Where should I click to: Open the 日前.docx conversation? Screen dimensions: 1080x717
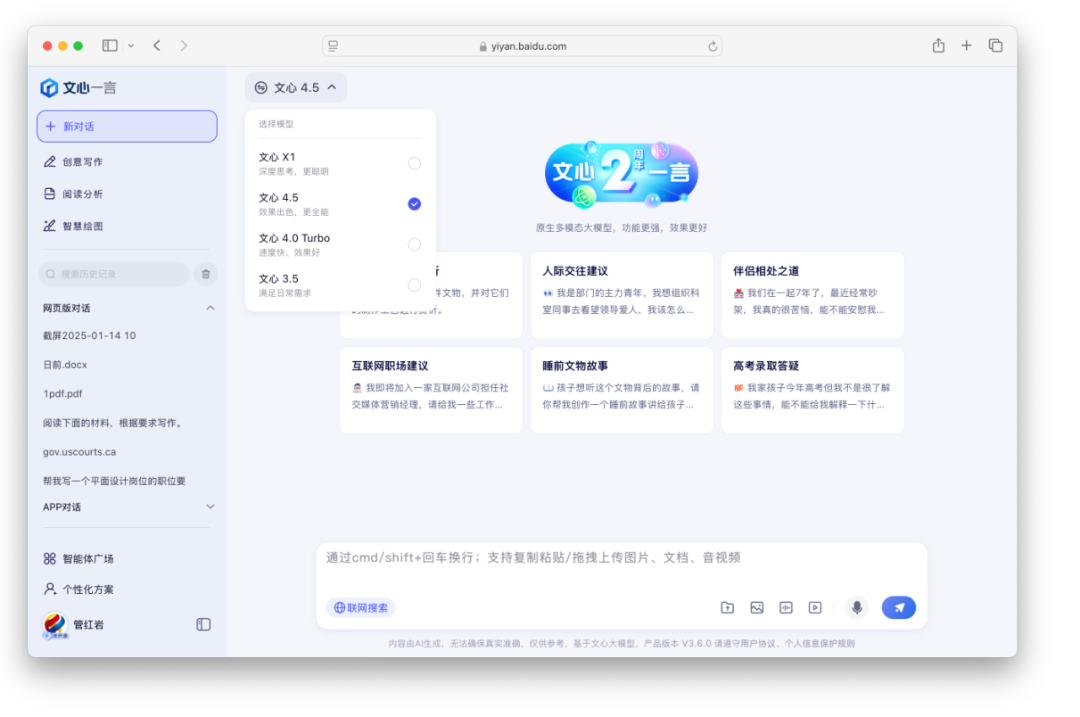point(65,364)
